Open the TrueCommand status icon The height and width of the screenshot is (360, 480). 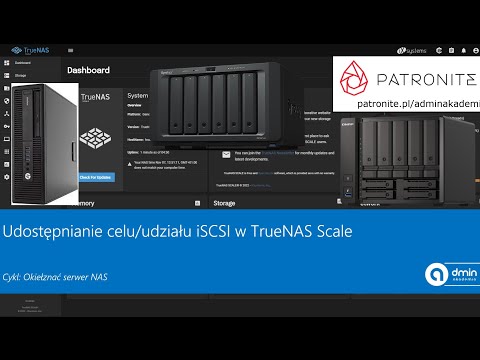point(439,50)
